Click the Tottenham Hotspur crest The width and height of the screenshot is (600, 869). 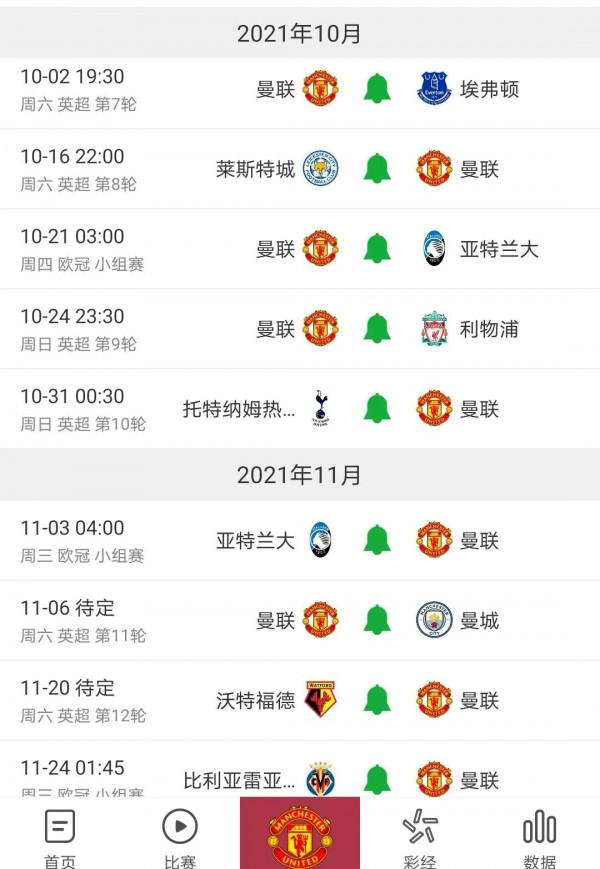[321, 408]
